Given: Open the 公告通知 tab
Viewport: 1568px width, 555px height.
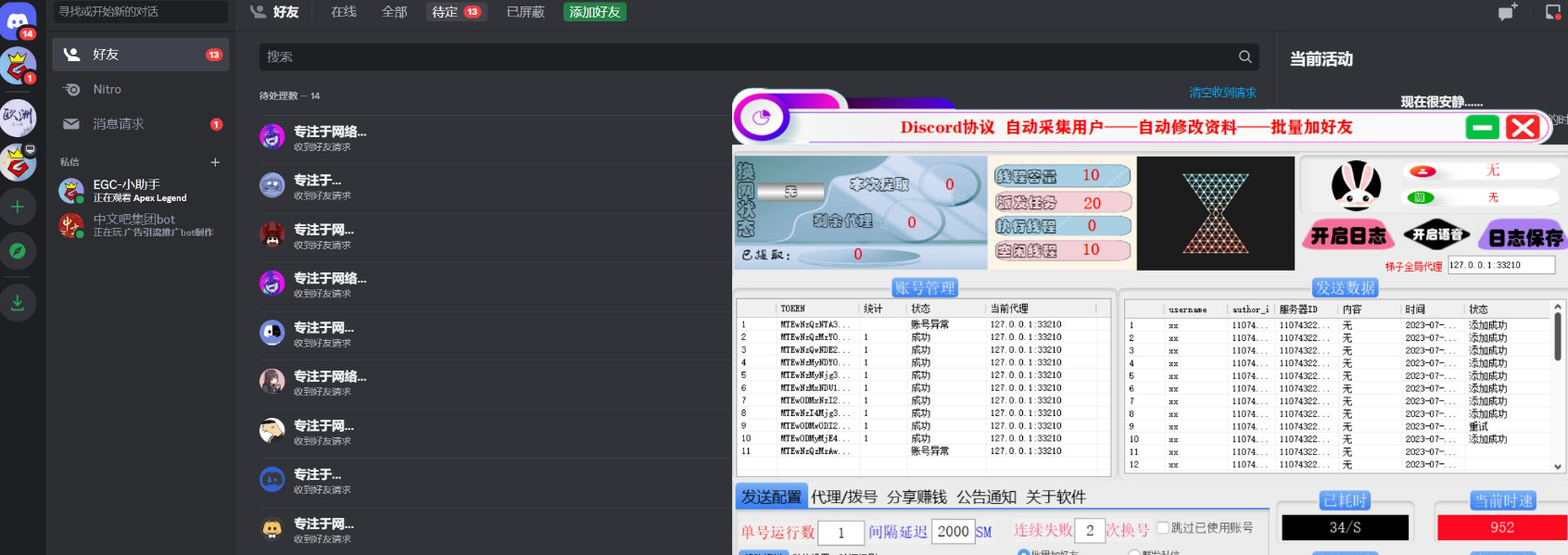Looking at the screenshot, I should (986, 497).
